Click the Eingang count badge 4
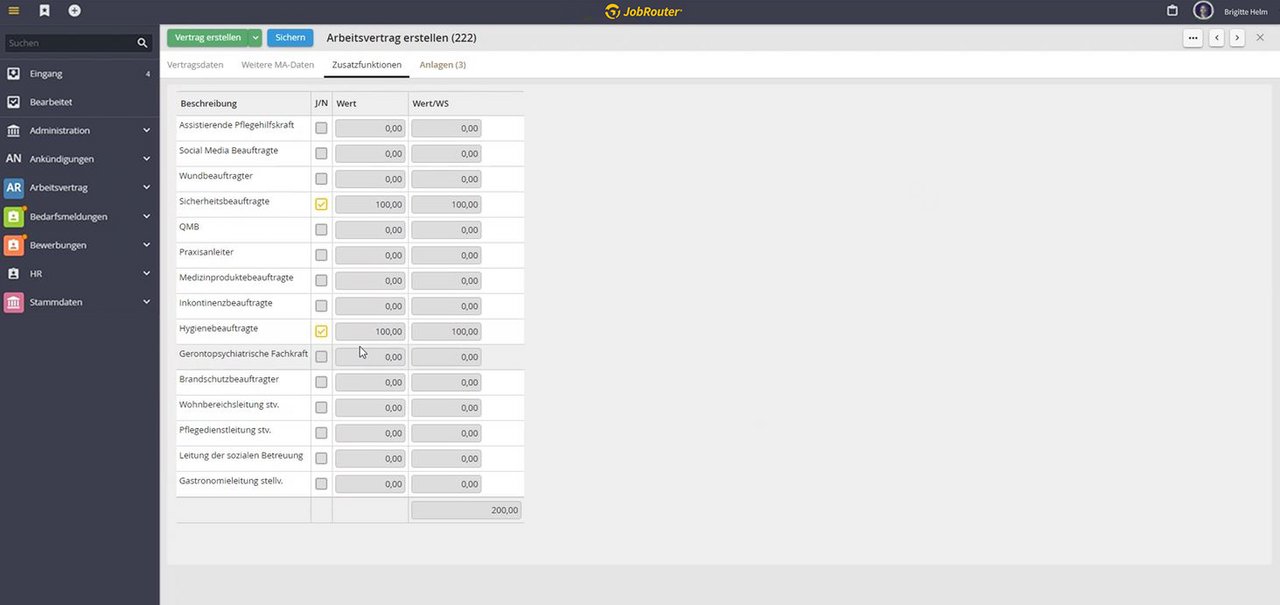The image size is (1280, 605). [148, 74]
